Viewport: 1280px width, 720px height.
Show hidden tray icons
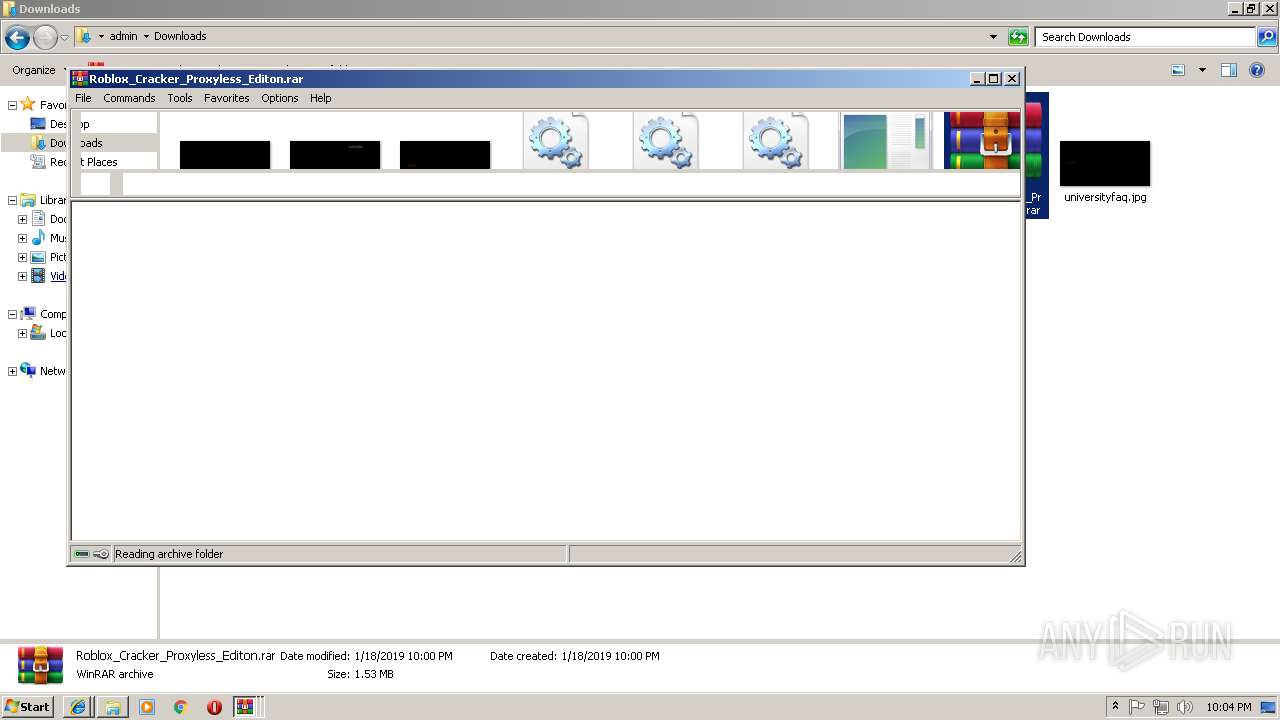point(1116,707)
